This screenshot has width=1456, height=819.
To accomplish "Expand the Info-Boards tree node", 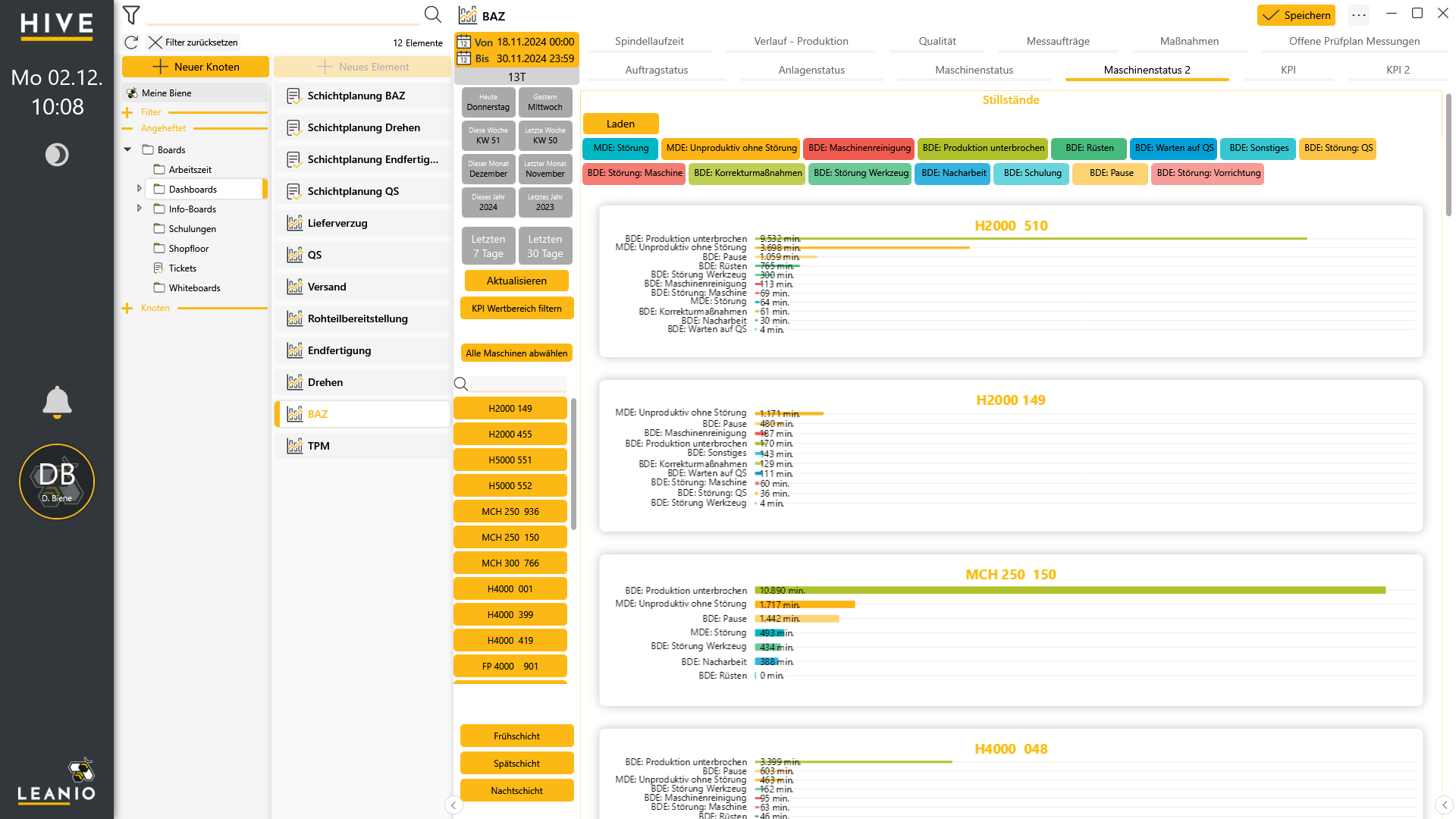I will 139,209.
